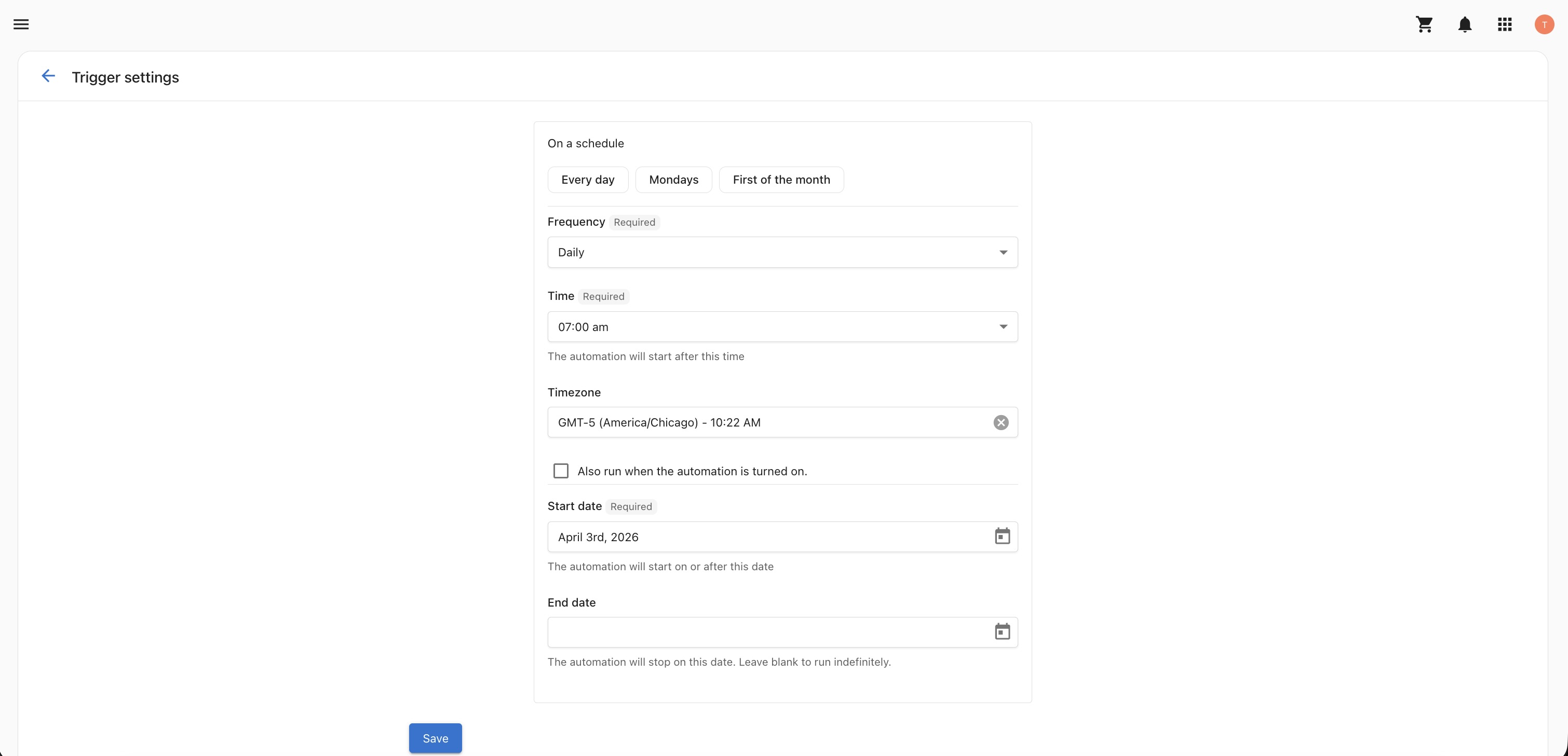This screenshot has width=1568, height=756.
Task: Open the notifications bell
Action: click(1465, 24)
